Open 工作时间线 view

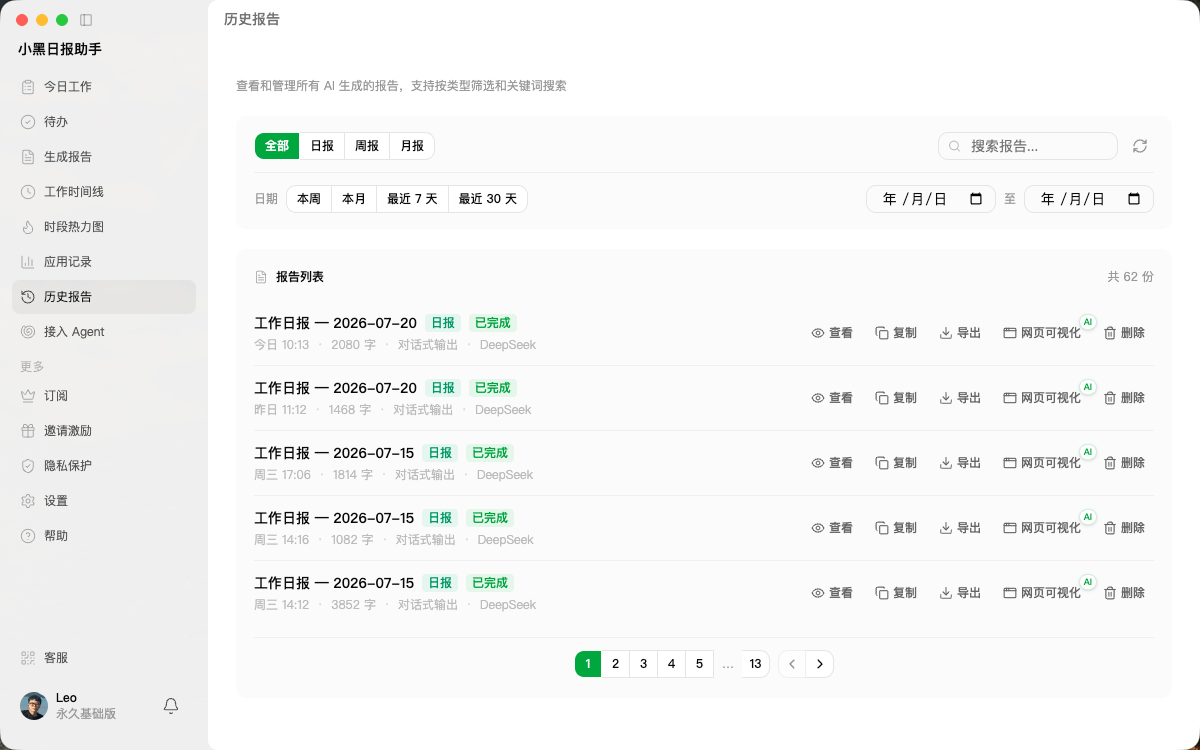[x=104, y=192]
